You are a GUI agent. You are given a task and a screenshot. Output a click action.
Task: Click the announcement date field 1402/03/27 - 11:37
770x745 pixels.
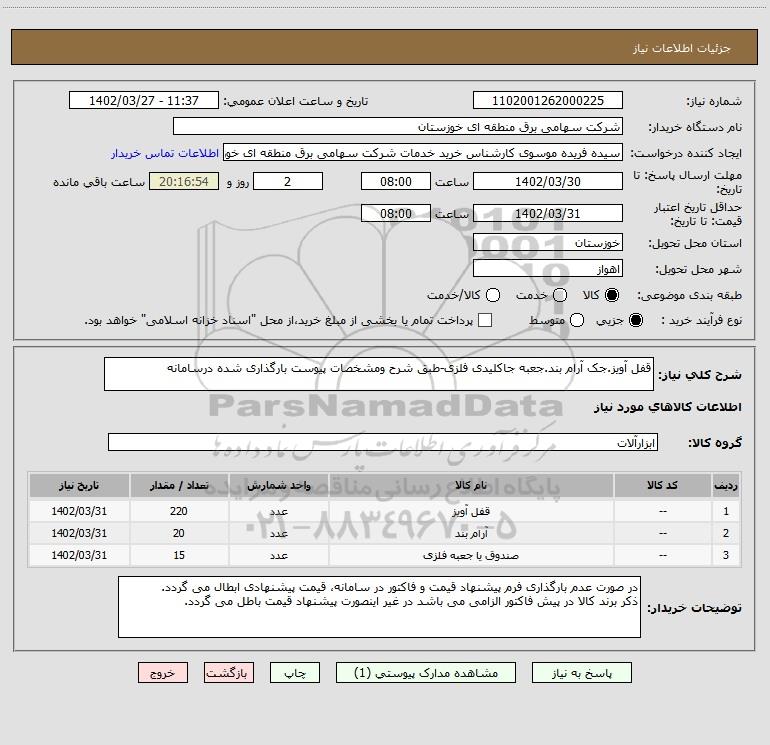point(144,101)
